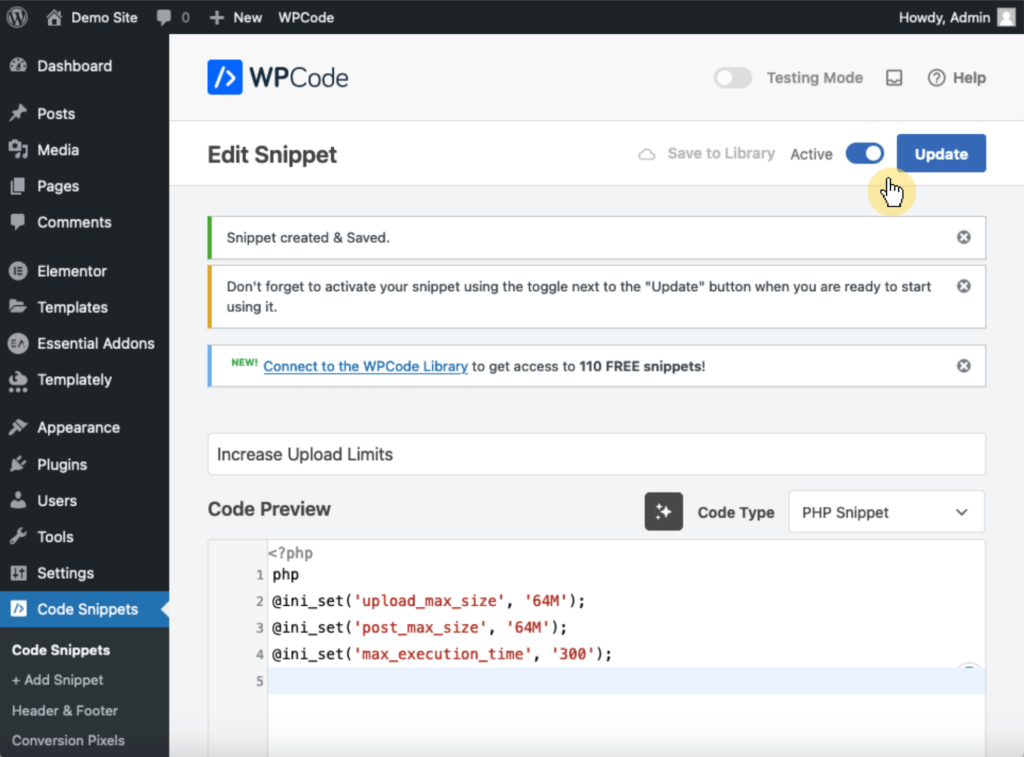
Task: Click the WPCode logo
Action: (278, 78)
